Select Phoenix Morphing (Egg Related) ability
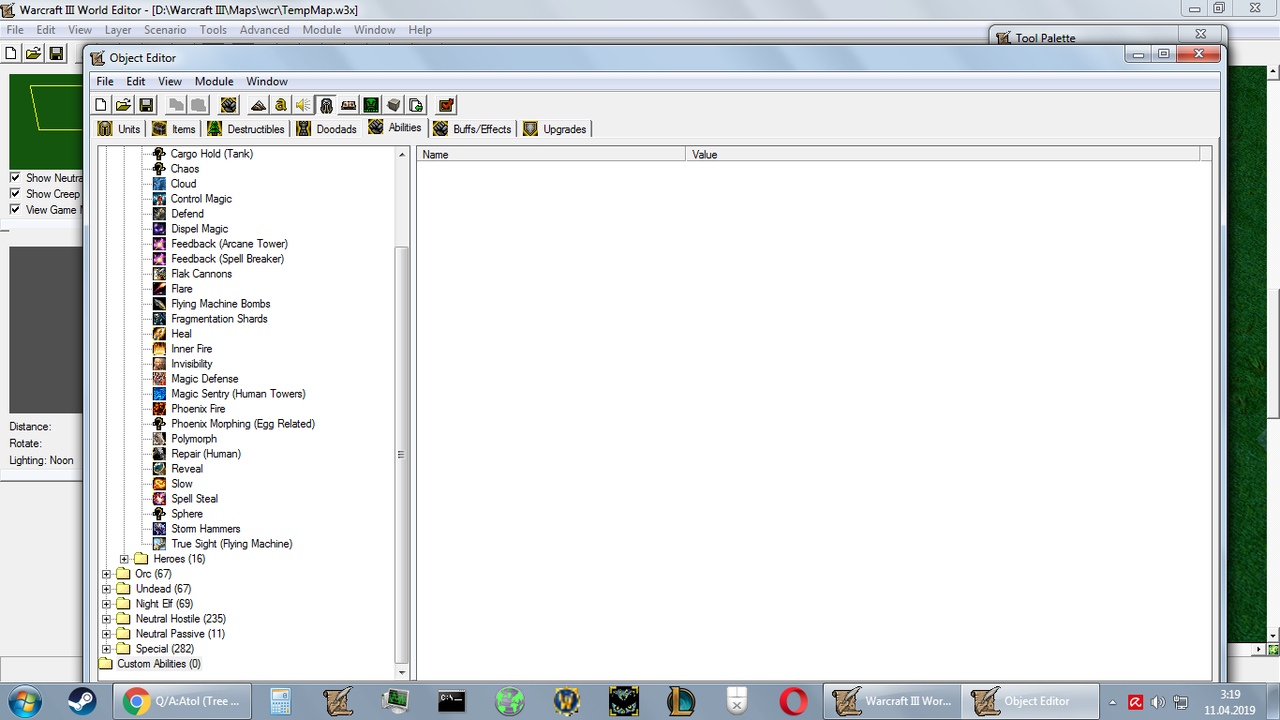The width and height of the screenshot is (1280, 720). (243, 424)
